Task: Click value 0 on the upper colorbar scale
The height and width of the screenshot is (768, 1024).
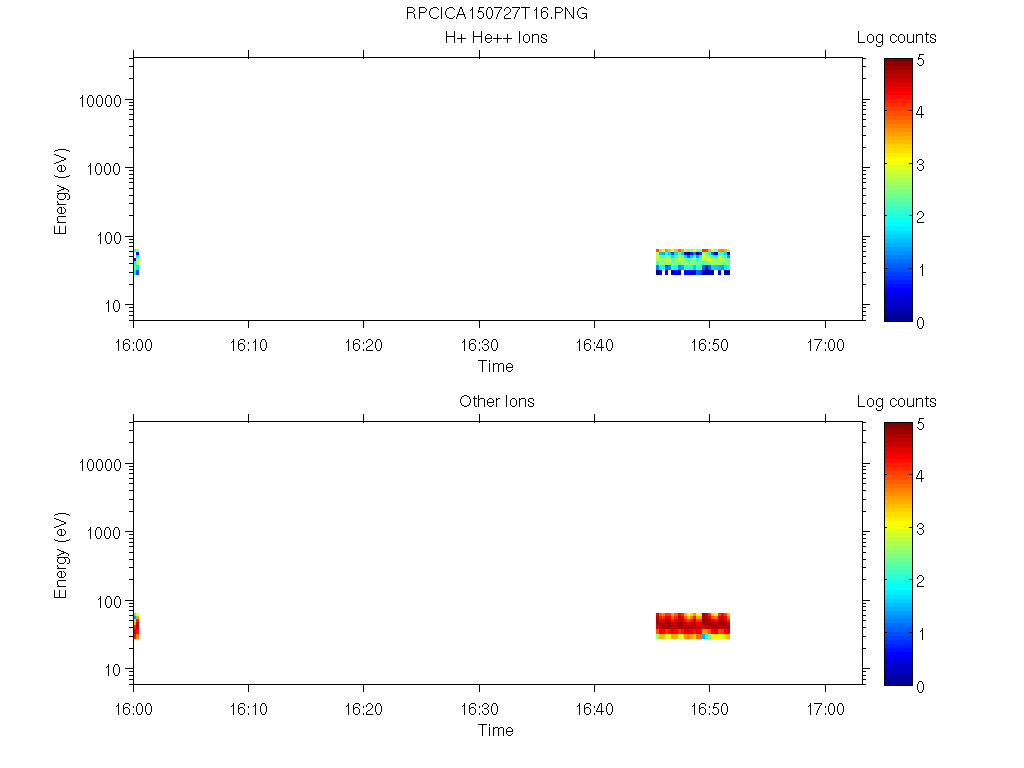Action: coord(920,323)
